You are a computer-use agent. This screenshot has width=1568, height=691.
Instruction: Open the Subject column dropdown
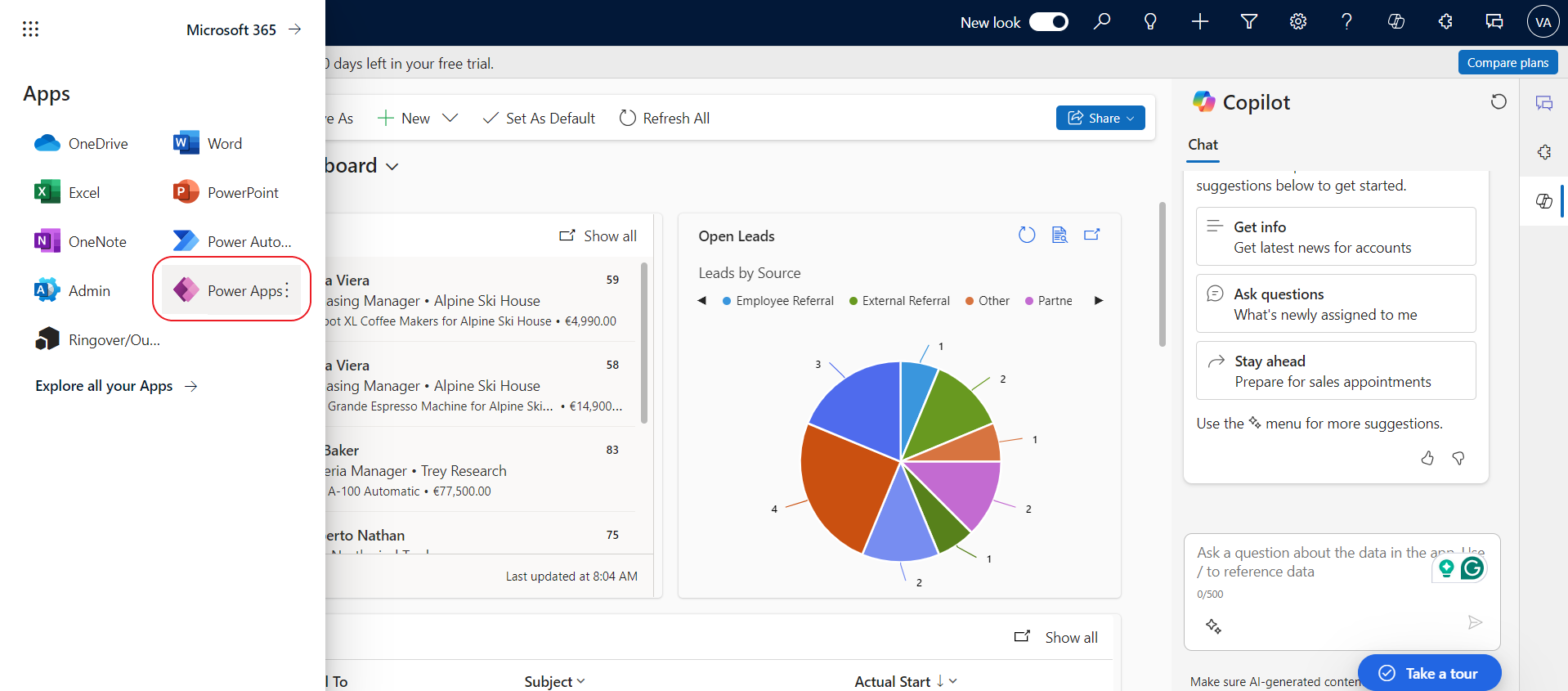(x=581, y=681)
